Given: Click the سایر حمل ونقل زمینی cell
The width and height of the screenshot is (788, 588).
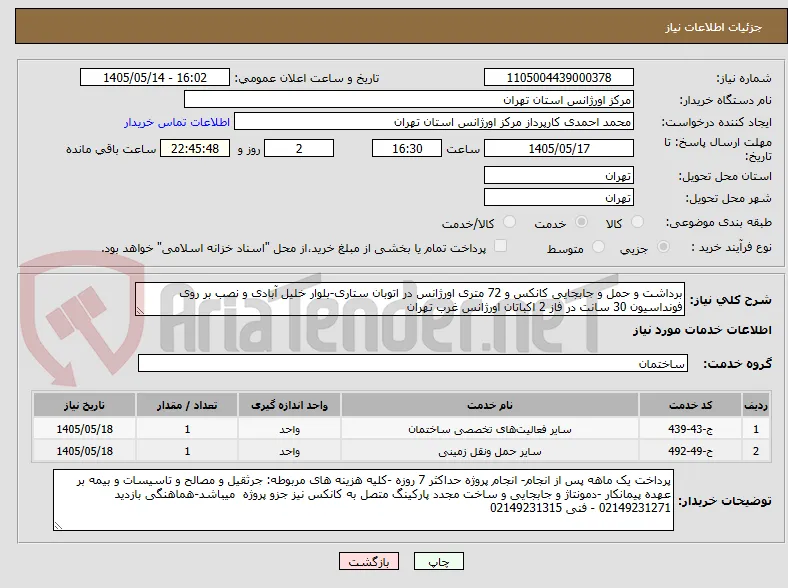Looking at the screenshot, I should [x=490, y=451].
